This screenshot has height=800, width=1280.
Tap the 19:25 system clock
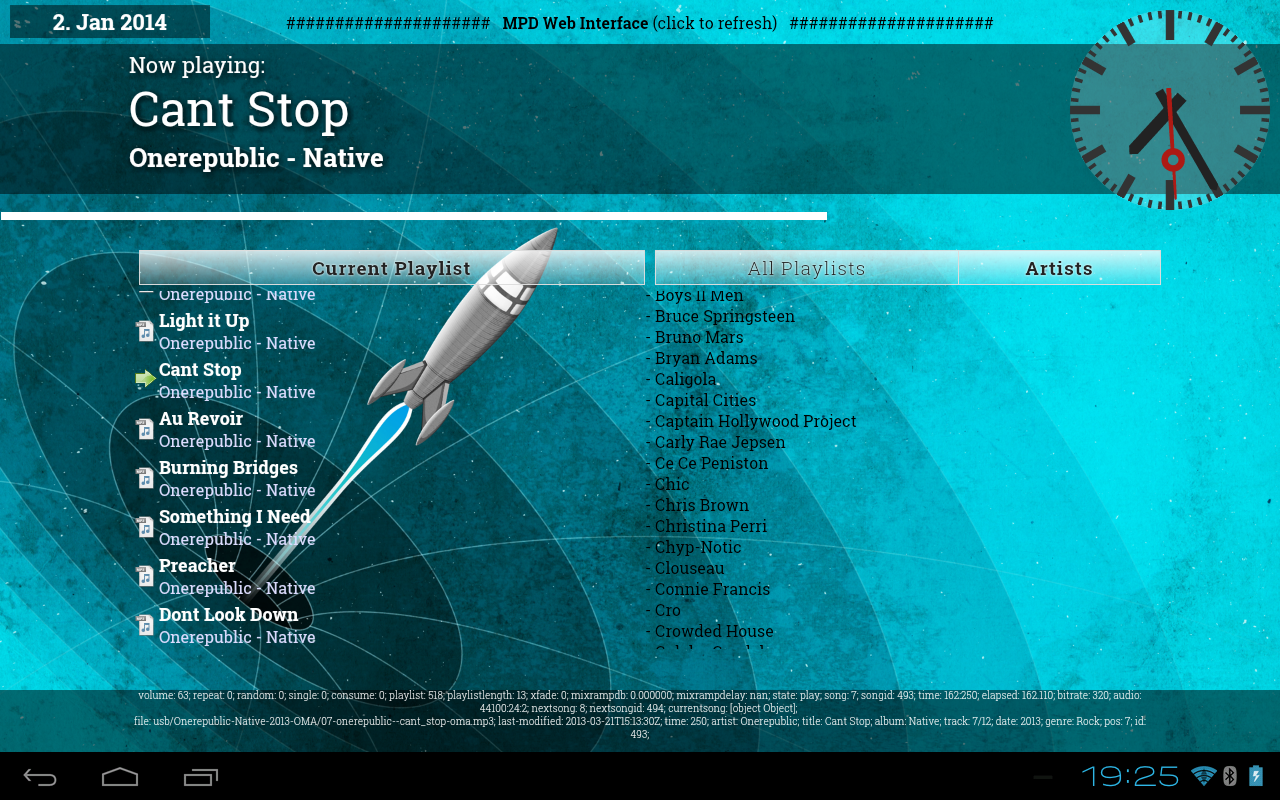1131,776
